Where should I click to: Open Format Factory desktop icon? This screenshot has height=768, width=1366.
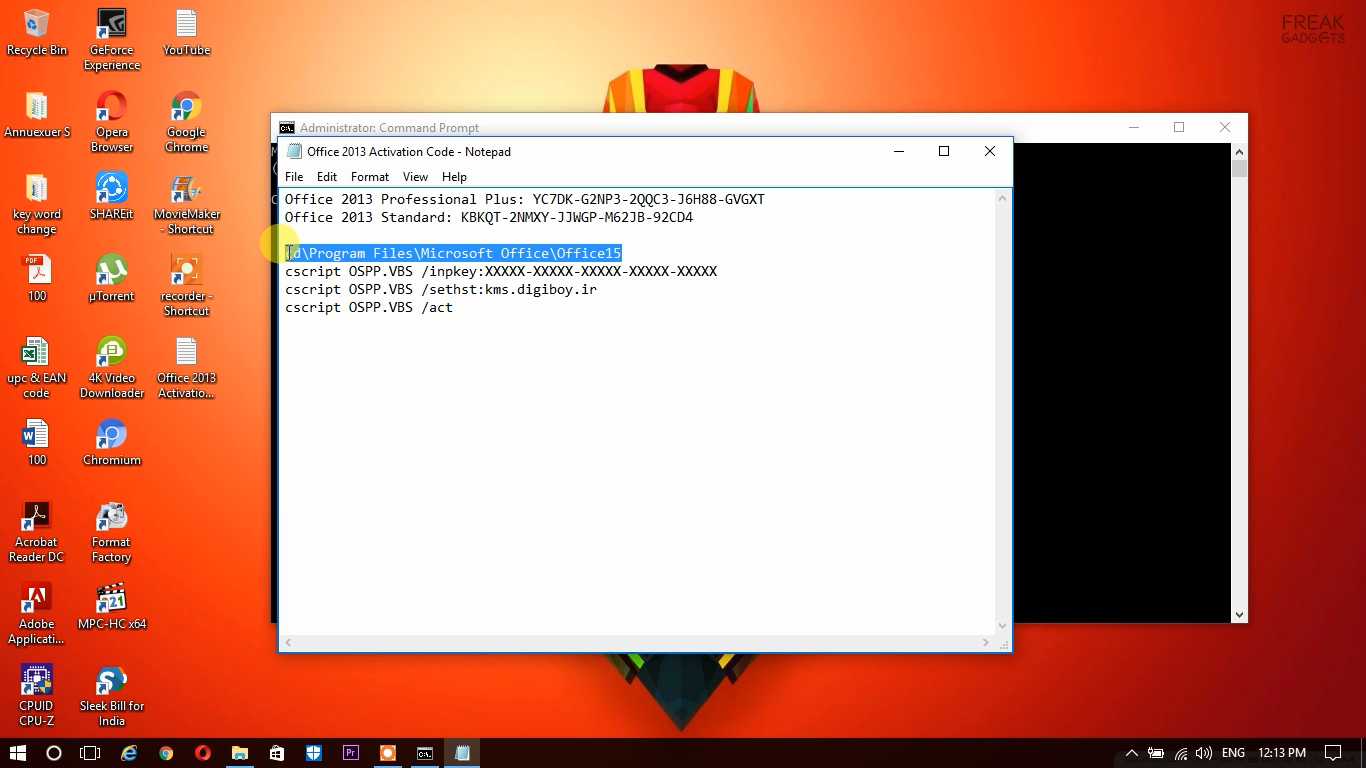tap(112, 532)
